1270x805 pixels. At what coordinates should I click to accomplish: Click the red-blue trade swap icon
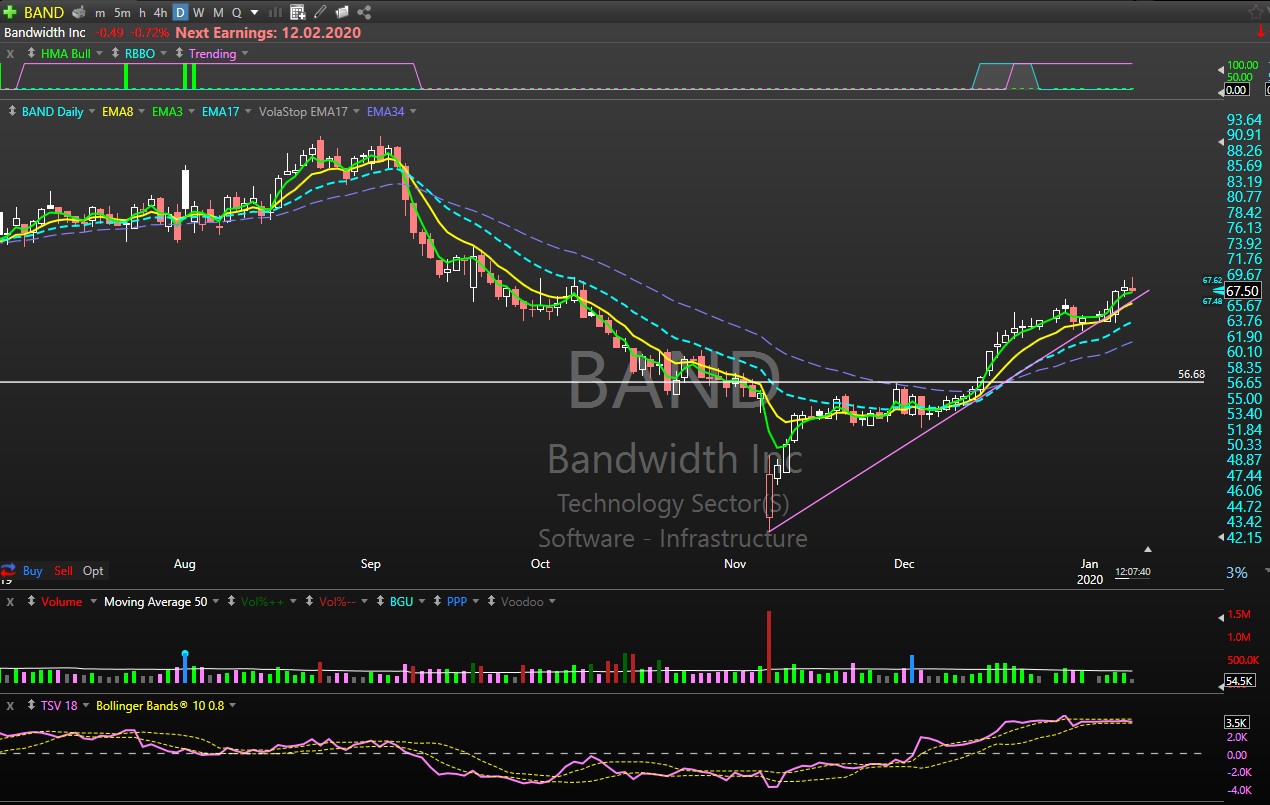[x=9, y=571]
